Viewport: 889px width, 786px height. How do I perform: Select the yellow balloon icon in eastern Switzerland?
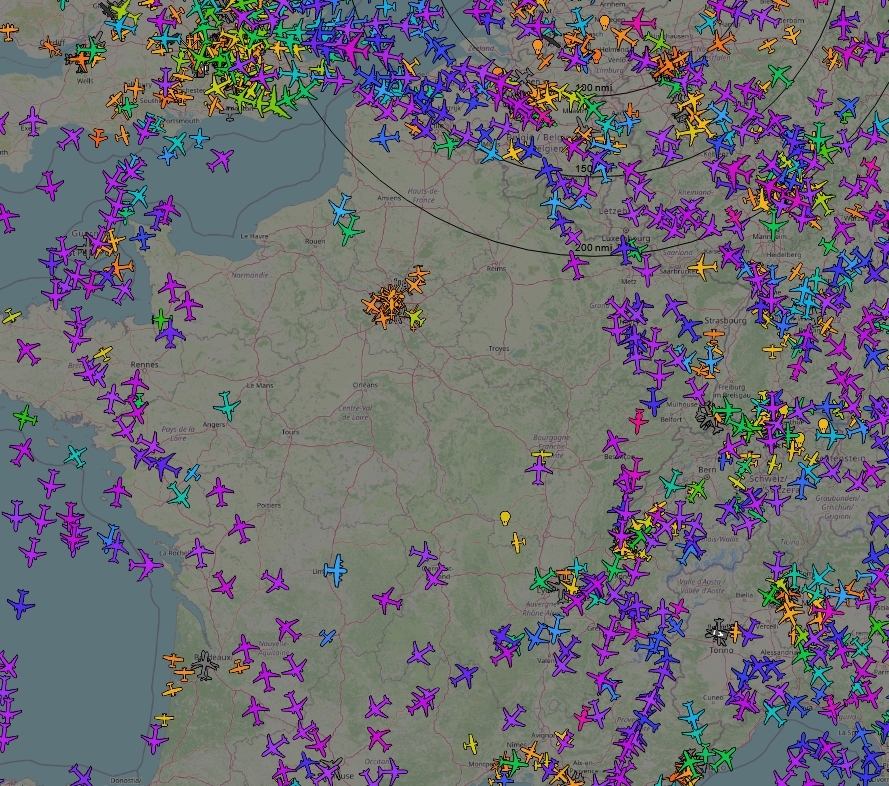[823, 424]
